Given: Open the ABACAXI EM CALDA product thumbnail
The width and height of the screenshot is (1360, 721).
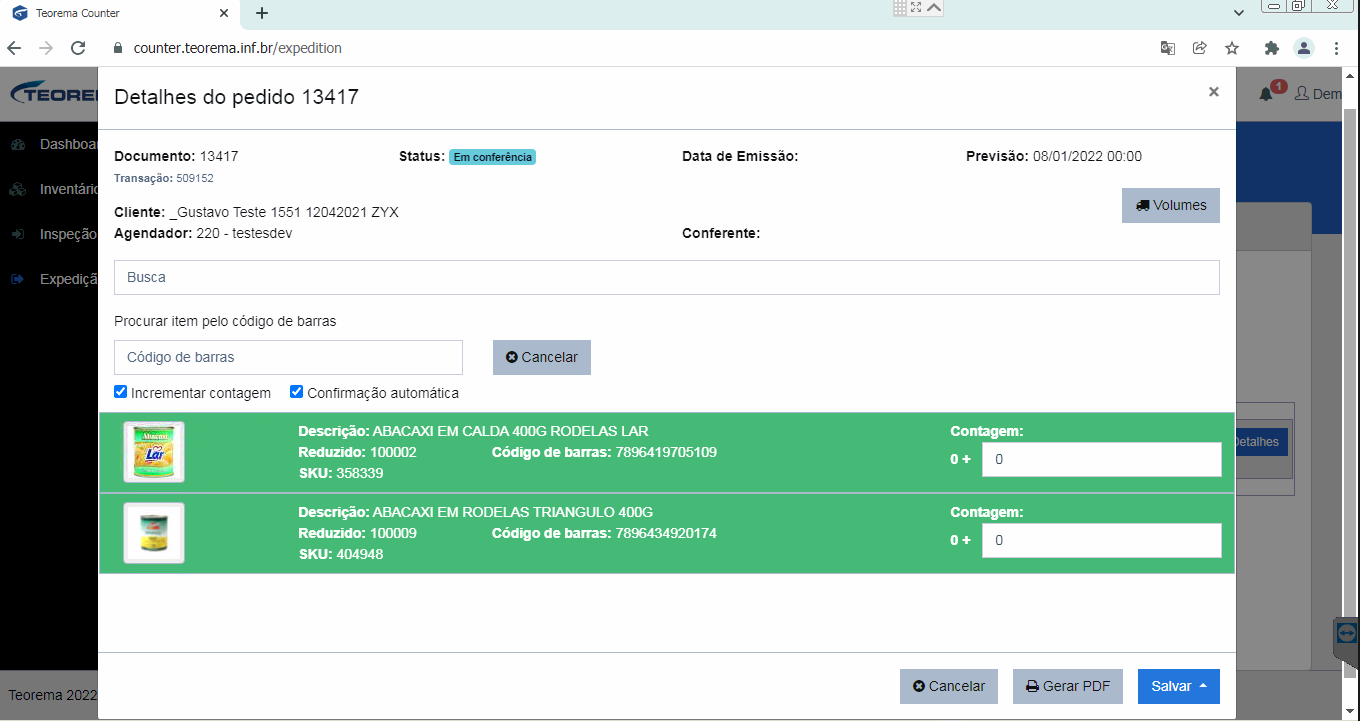Looking at the screenshot, I should (154, 452).
